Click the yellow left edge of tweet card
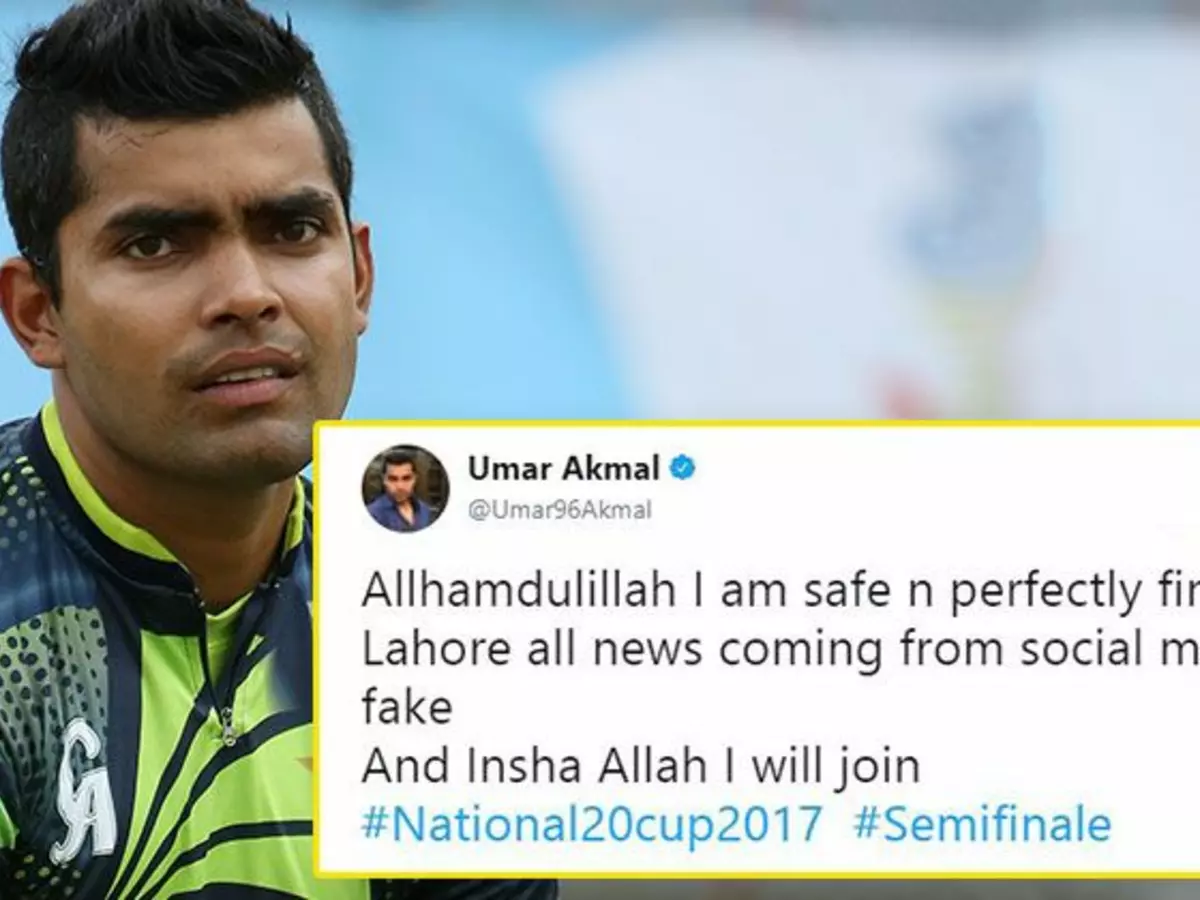 pyautogui.click(x=318, y=650)
